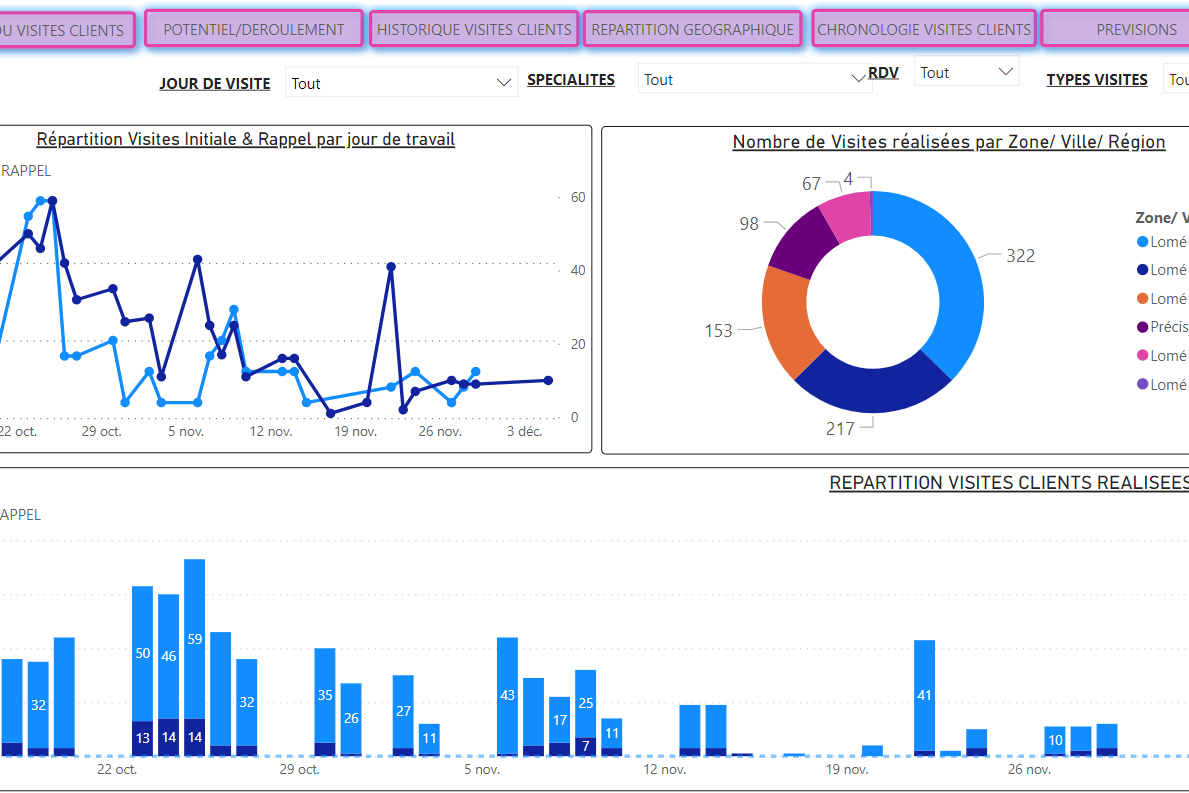
Task: Expand the RDV dropdown chevron
Action: pyautogui.click(x=1006, y=72)
